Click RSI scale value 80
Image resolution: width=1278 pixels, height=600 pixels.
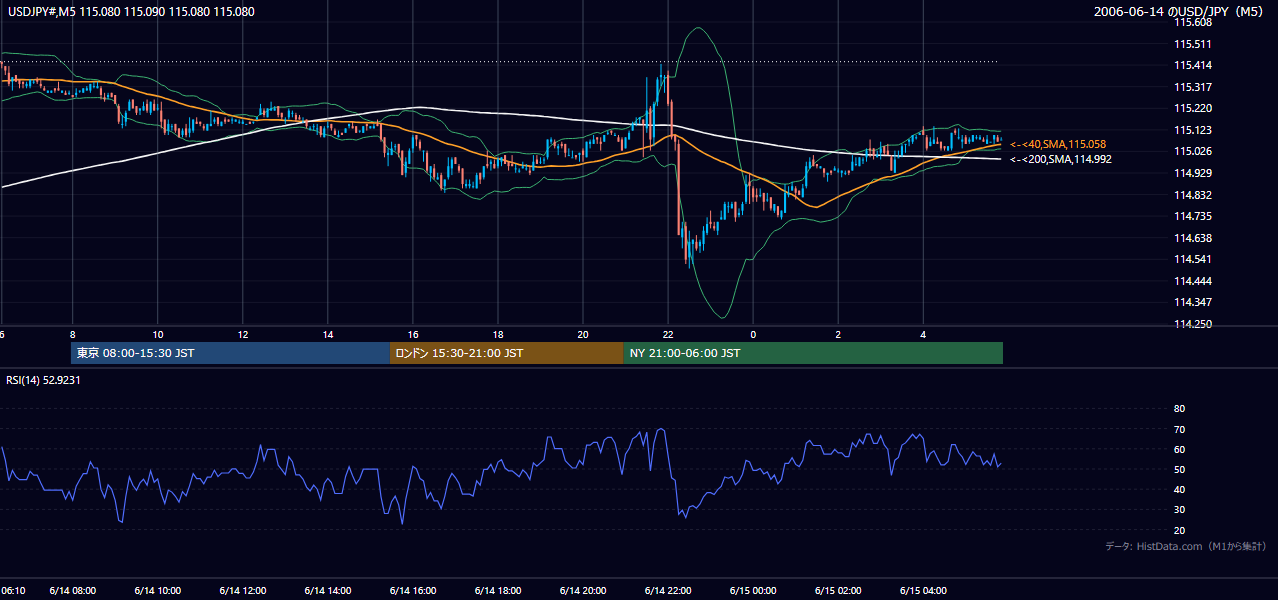click(x=1180, y=409)
